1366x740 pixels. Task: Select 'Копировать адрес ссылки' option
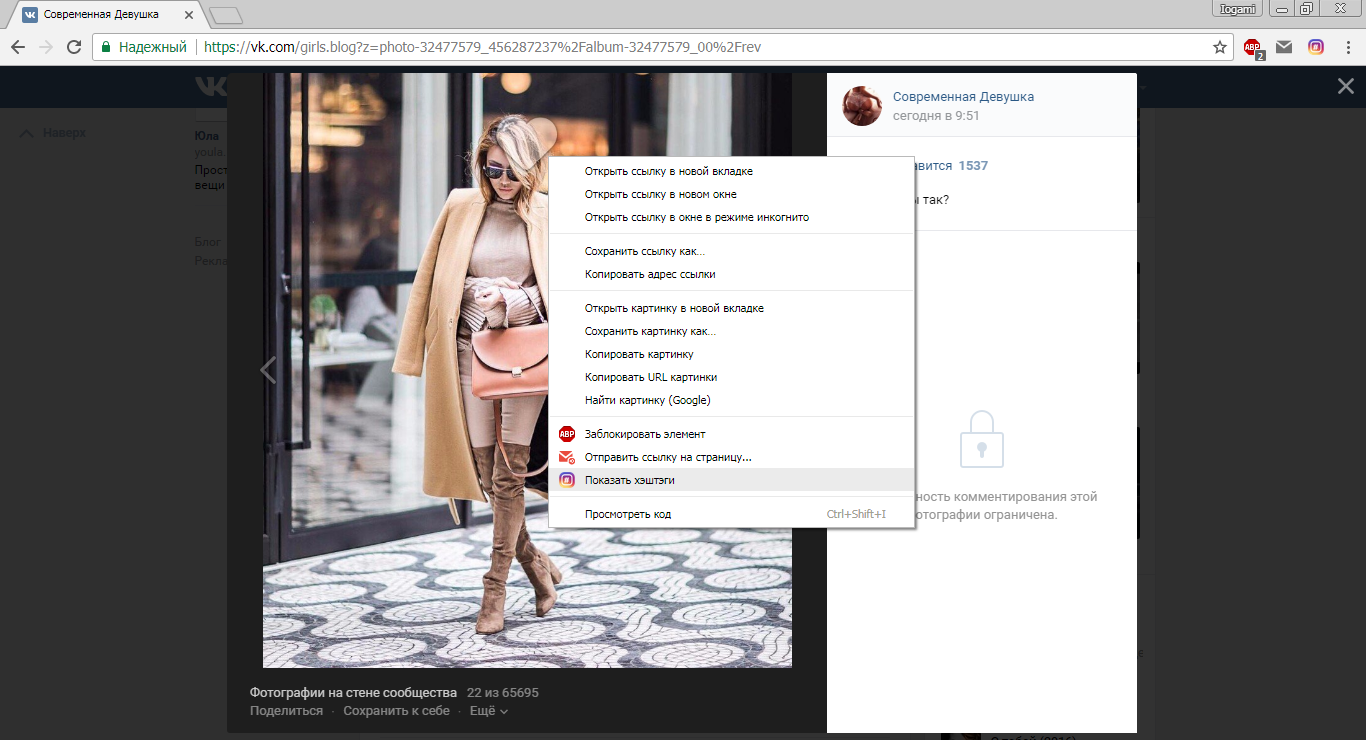click(650, 274)
